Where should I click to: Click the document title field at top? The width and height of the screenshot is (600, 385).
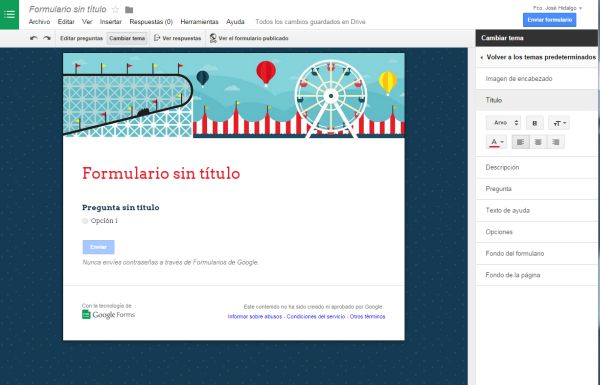tap(68, 9)
